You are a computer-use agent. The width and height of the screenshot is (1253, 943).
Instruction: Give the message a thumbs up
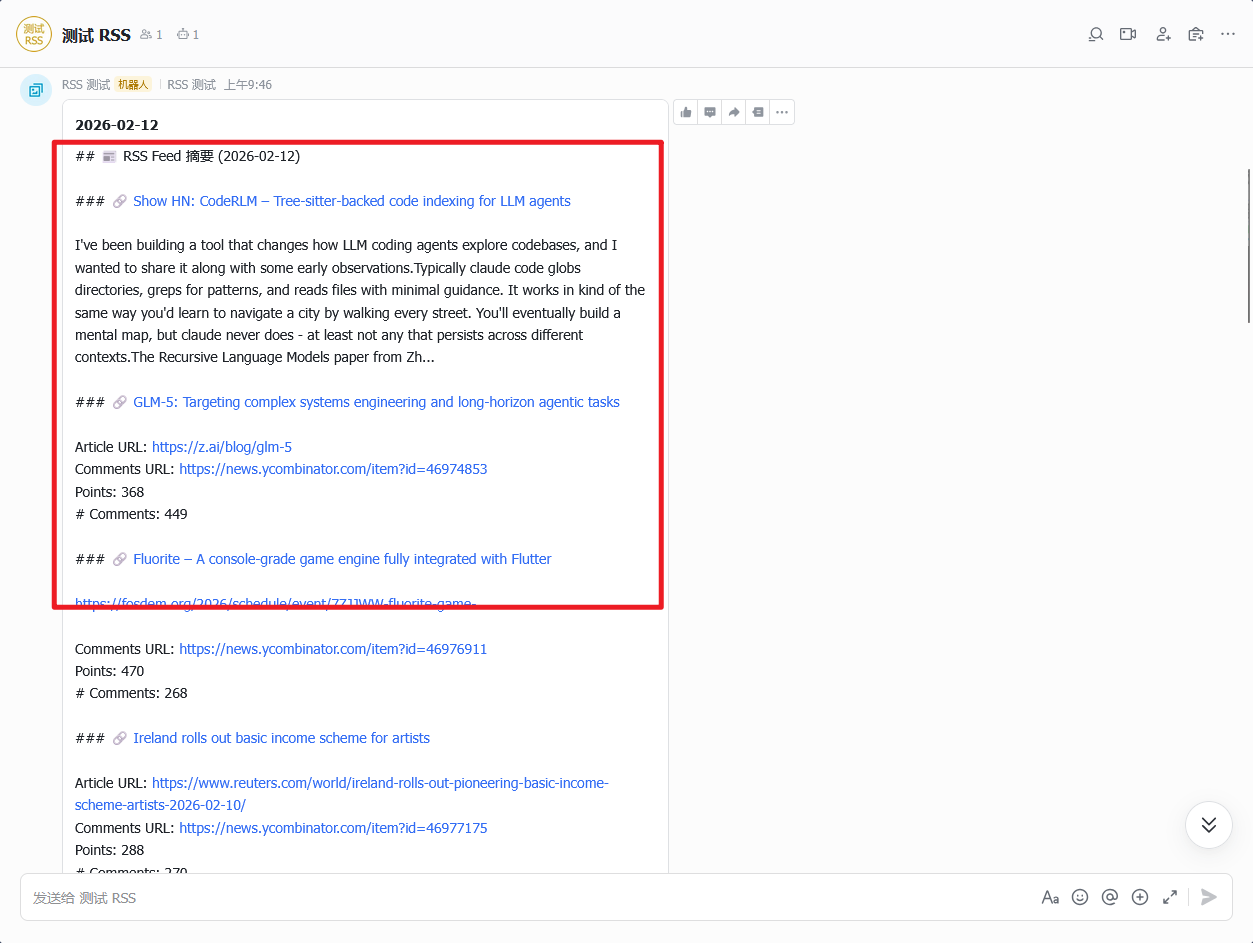point(686,112)
